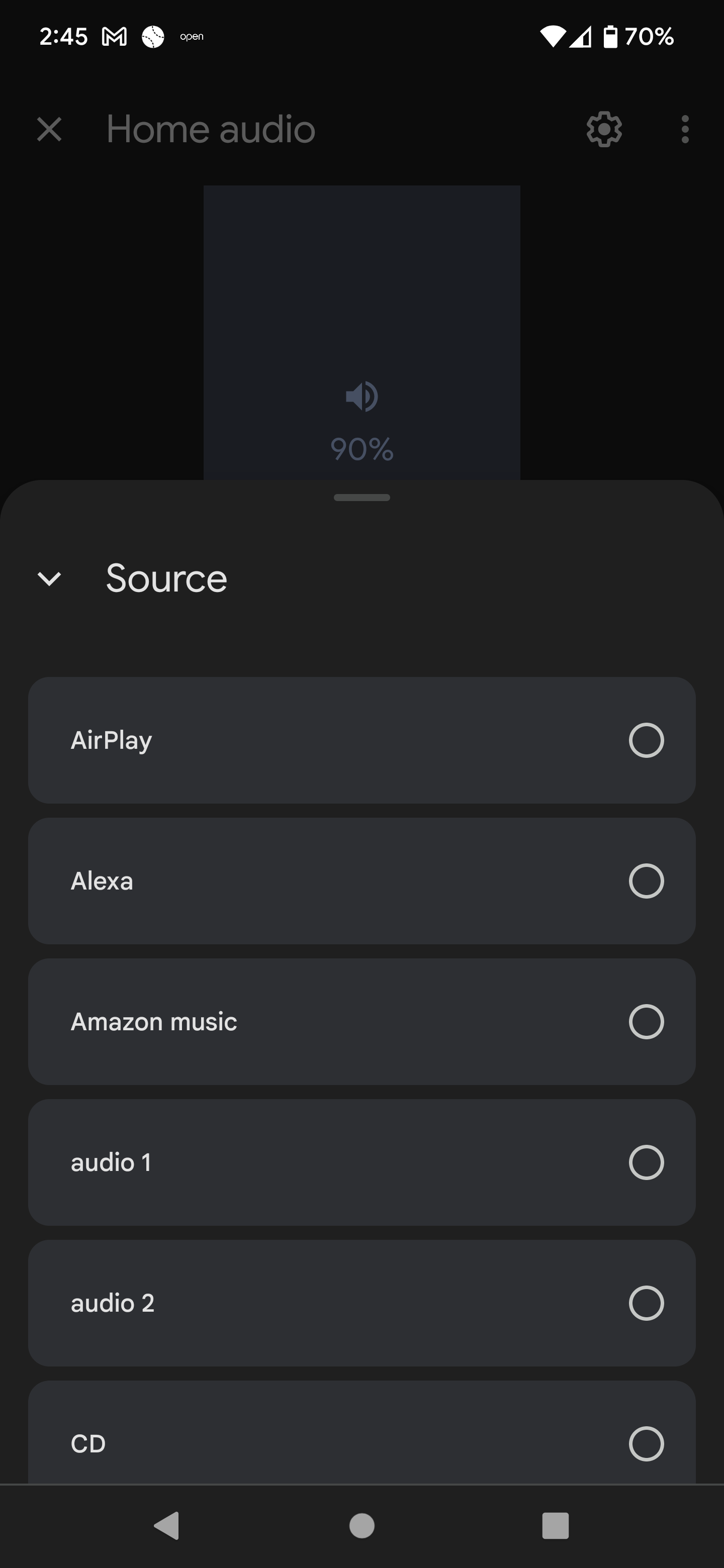Open the three-dot overflow menu
This screenshot has width=724, height=1568.
[685, 129]
